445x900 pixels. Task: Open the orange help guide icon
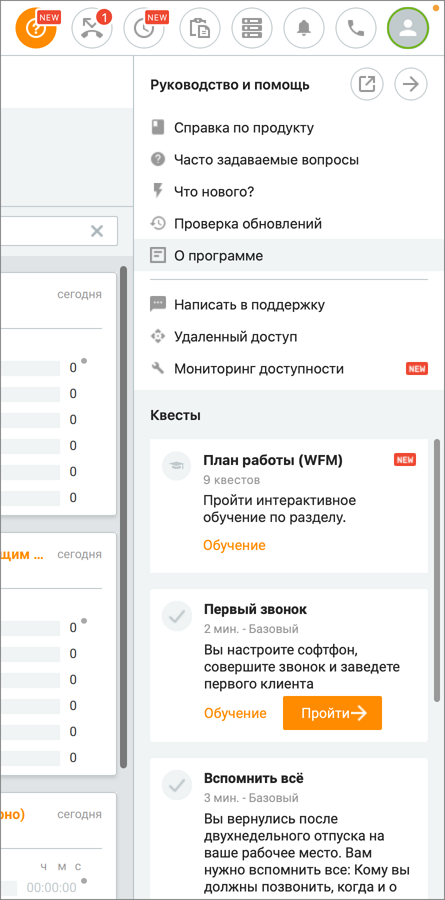(x=36, y=28)
